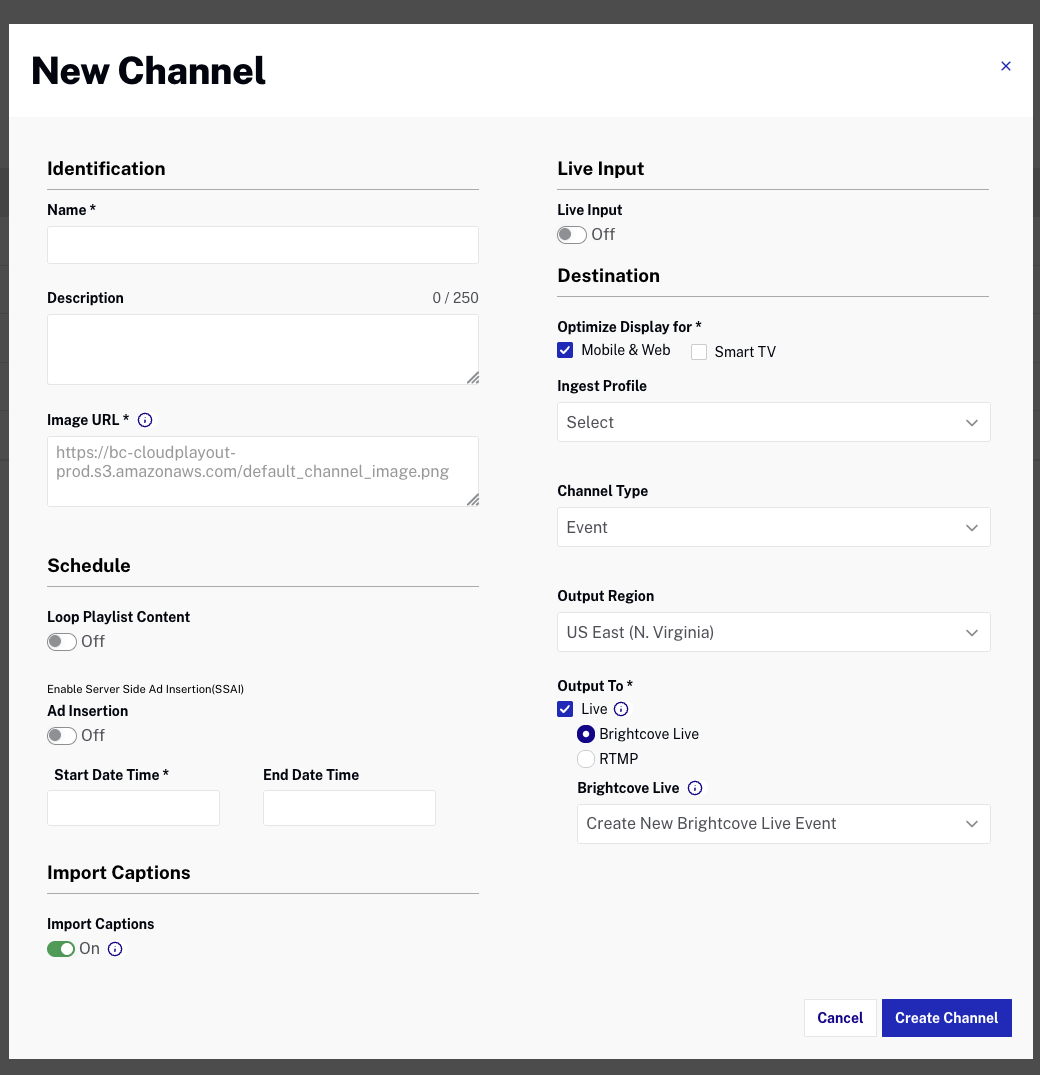Screen dimensions: 1040x1075
Task: Close the New Channel dialog with the X
Action: point(1006,66)
